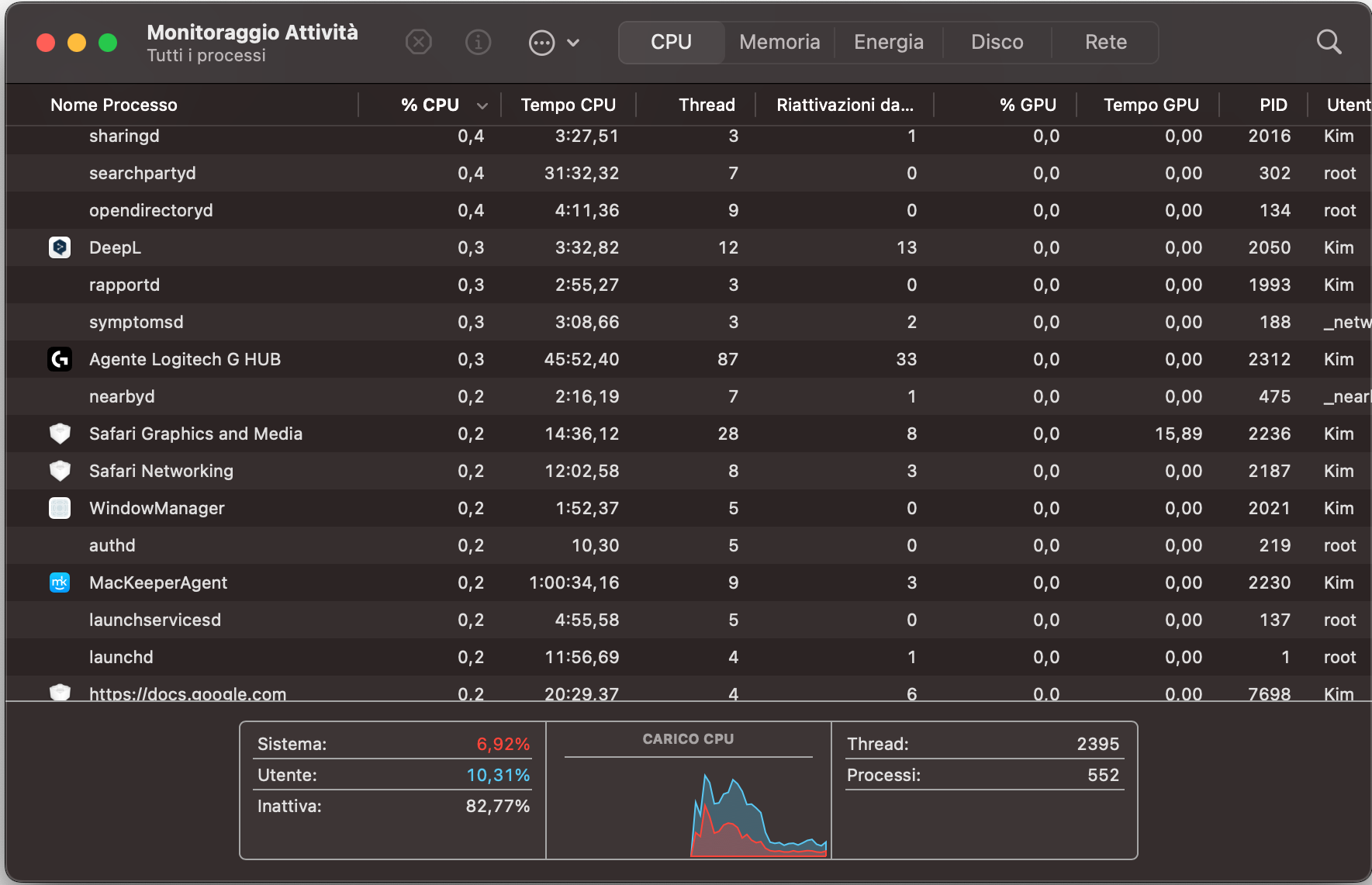The width and height of the screenshot is (1372, 885).
Task: Switch to the Rete tab
Action: coord(1106,42)
